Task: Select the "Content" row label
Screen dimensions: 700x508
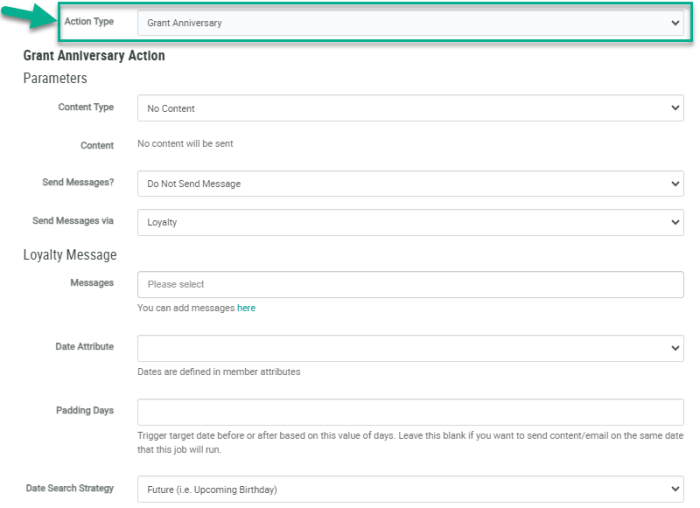Action: click(x=97, y=145)
